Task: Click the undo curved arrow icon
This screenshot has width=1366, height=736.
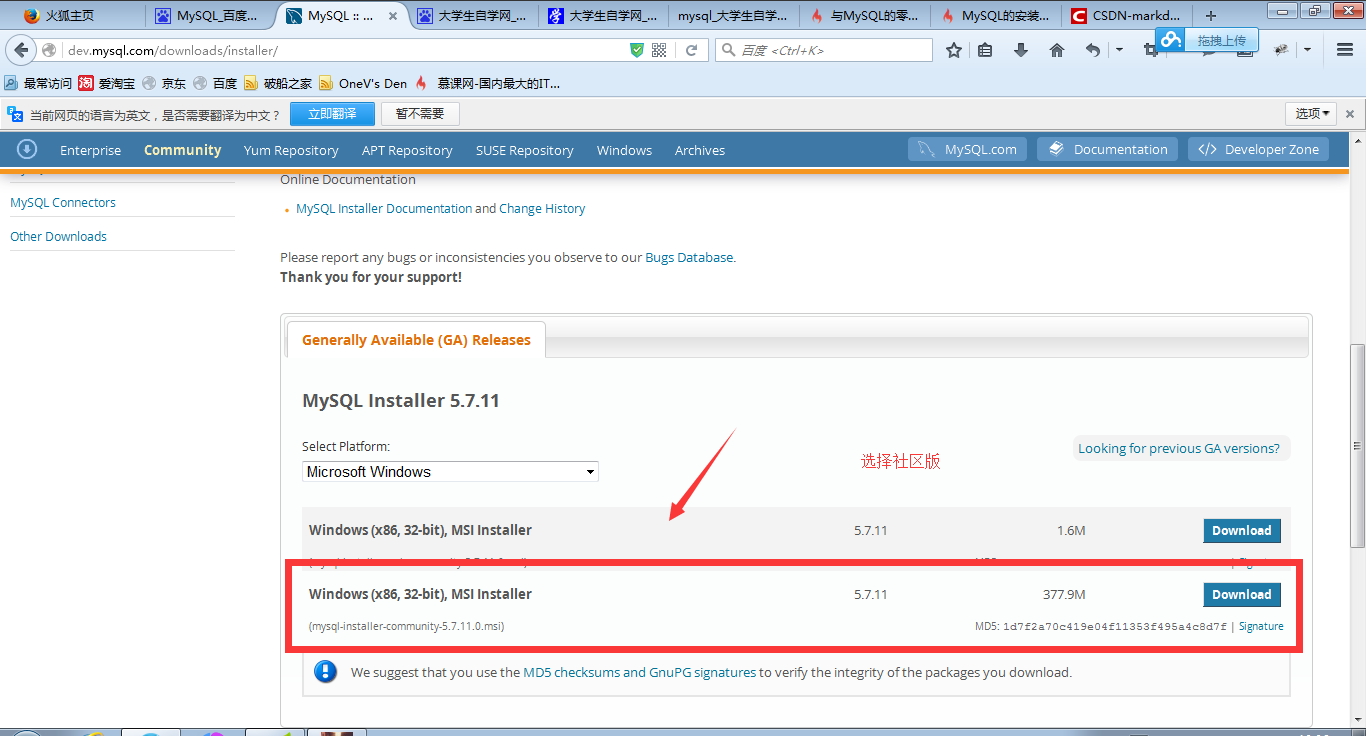Action: 1093,50
